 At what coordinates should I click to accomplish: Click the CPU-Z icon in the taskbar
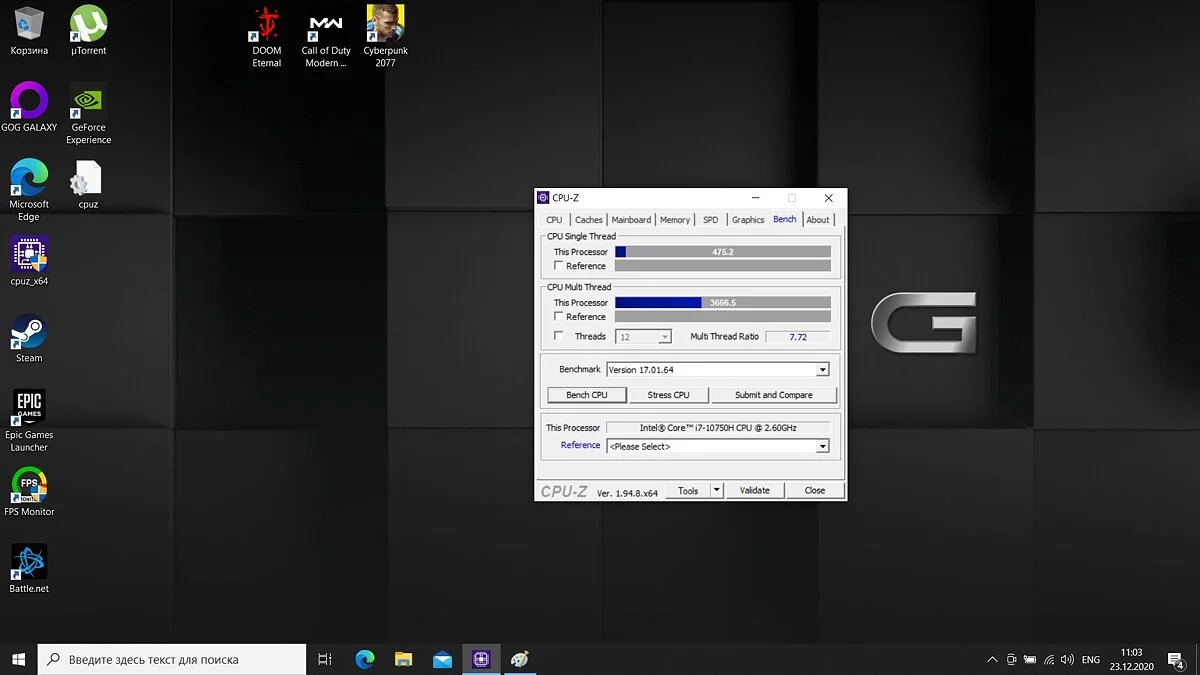pyautogui.click(x=481, y=659)
